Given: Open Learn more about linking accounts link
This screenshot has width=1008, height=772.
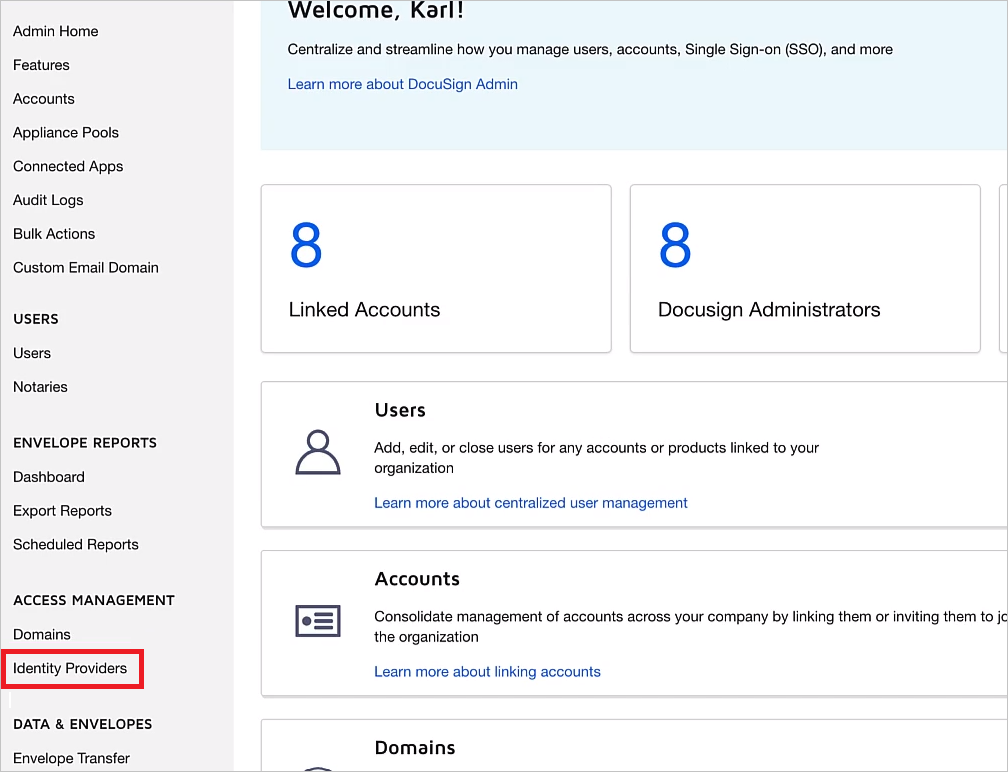Looking at the screenshot, I should (x=487, y=672).
